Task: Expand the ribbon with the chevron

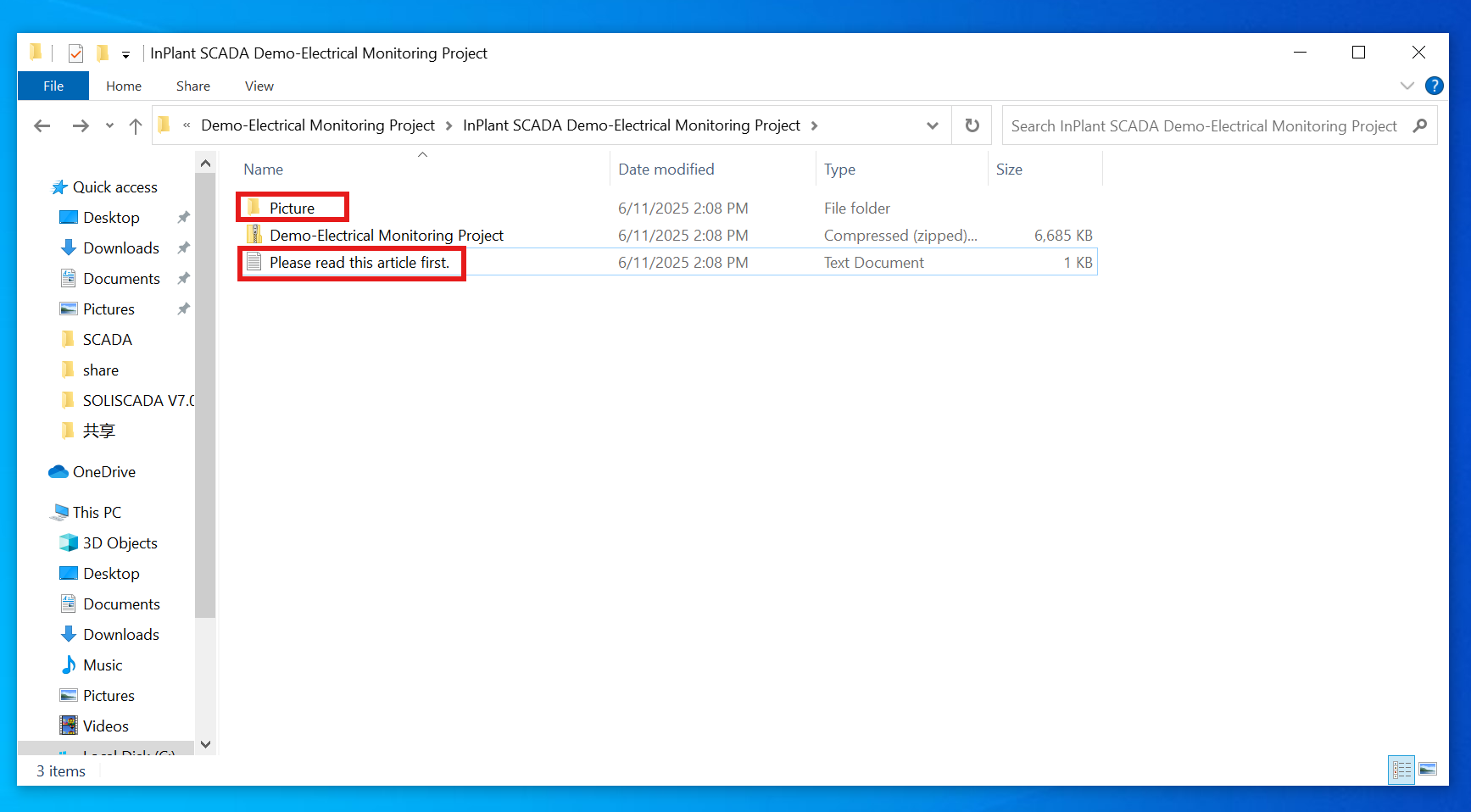Action: click(1407, 86)
